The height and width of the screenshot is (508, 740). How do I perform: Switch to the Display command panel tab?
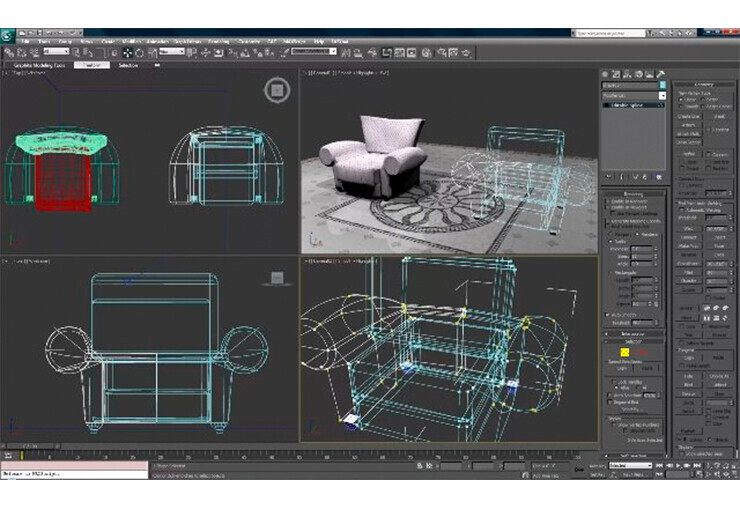tap(649, 74)
